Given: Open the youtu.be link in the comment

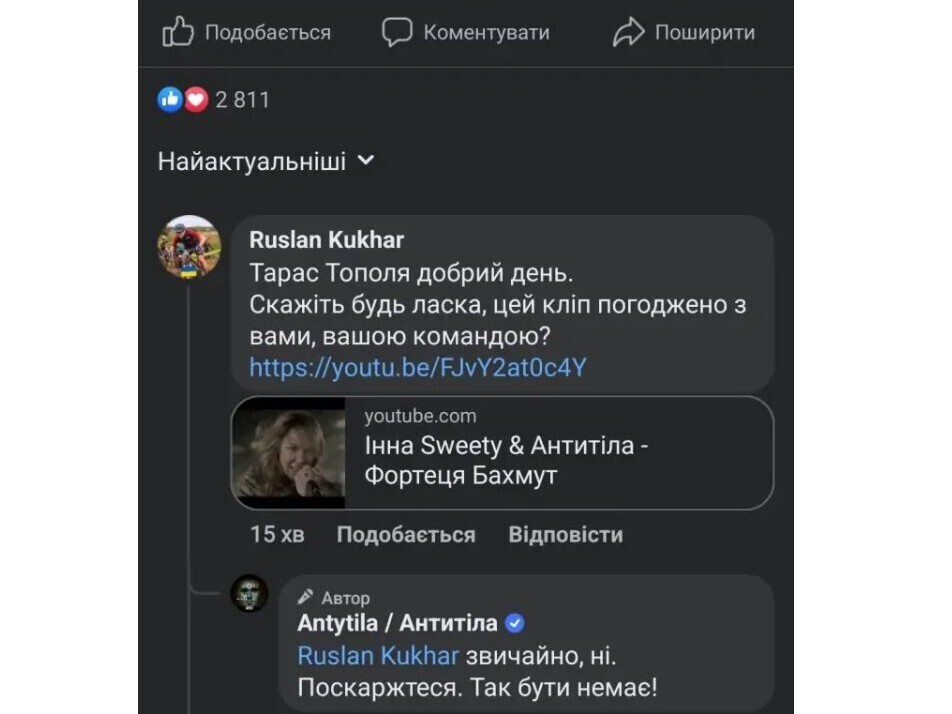Looking at the screenshot, I should point(417,368).
